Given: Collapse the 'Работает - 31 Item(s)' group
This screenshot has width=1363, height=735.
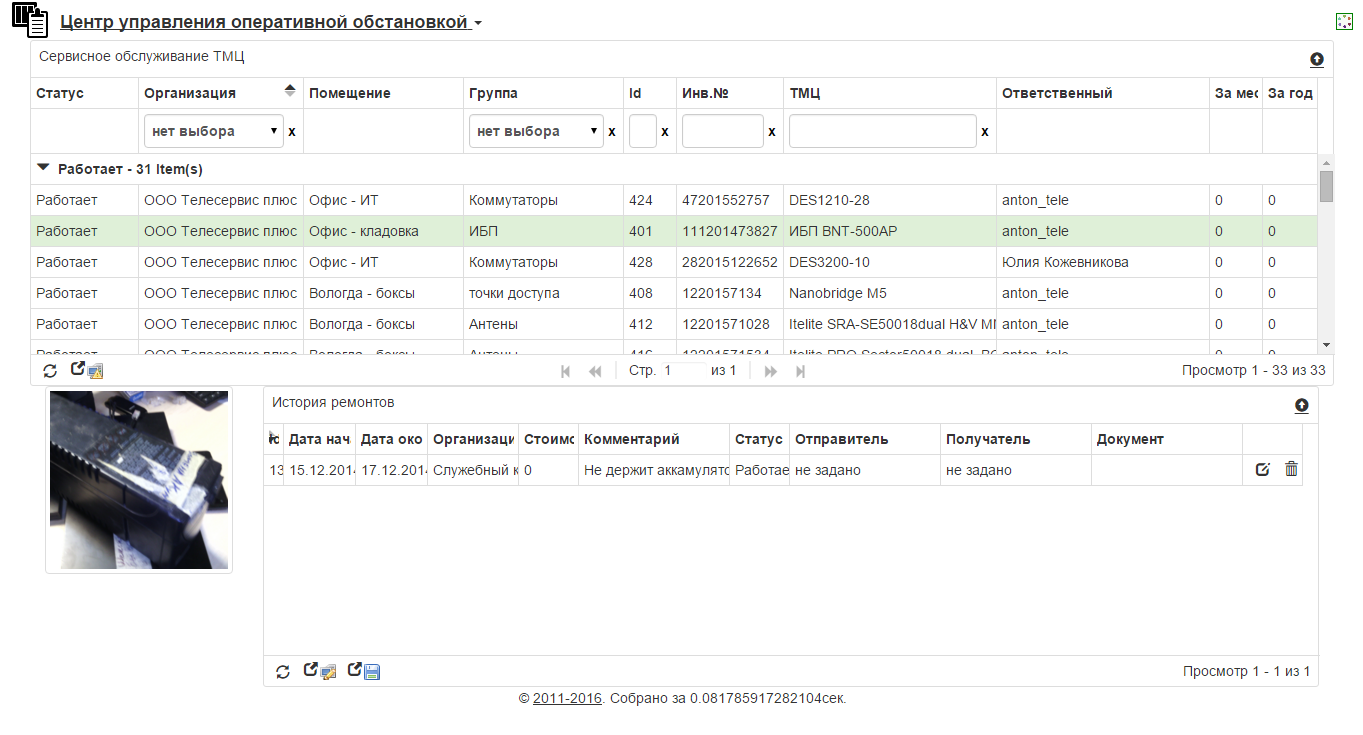Looking at the screenshot, I should (43, 169).
